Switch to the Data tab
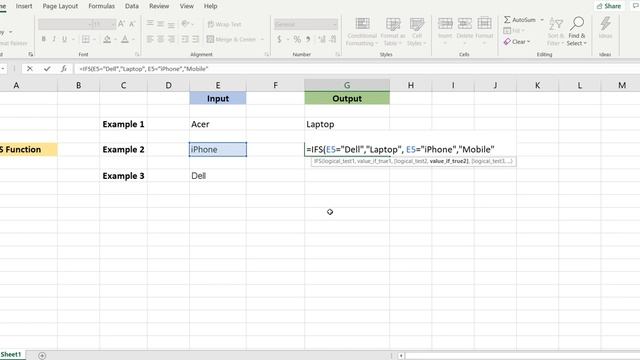This screenshot has height=360, width=640. click(x=131, y=6)
